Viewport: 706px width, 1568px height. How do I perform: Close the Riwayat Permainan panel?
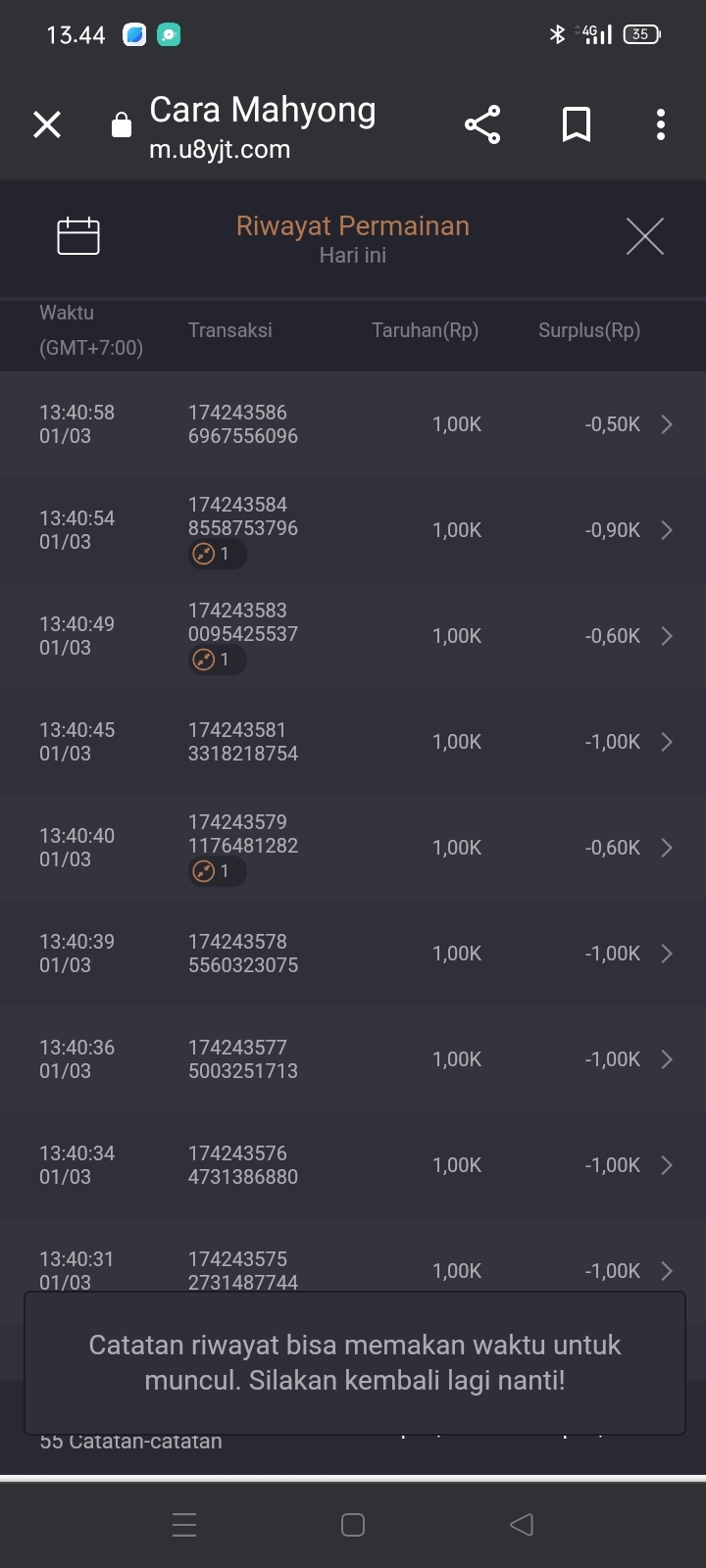pos(644,236)
